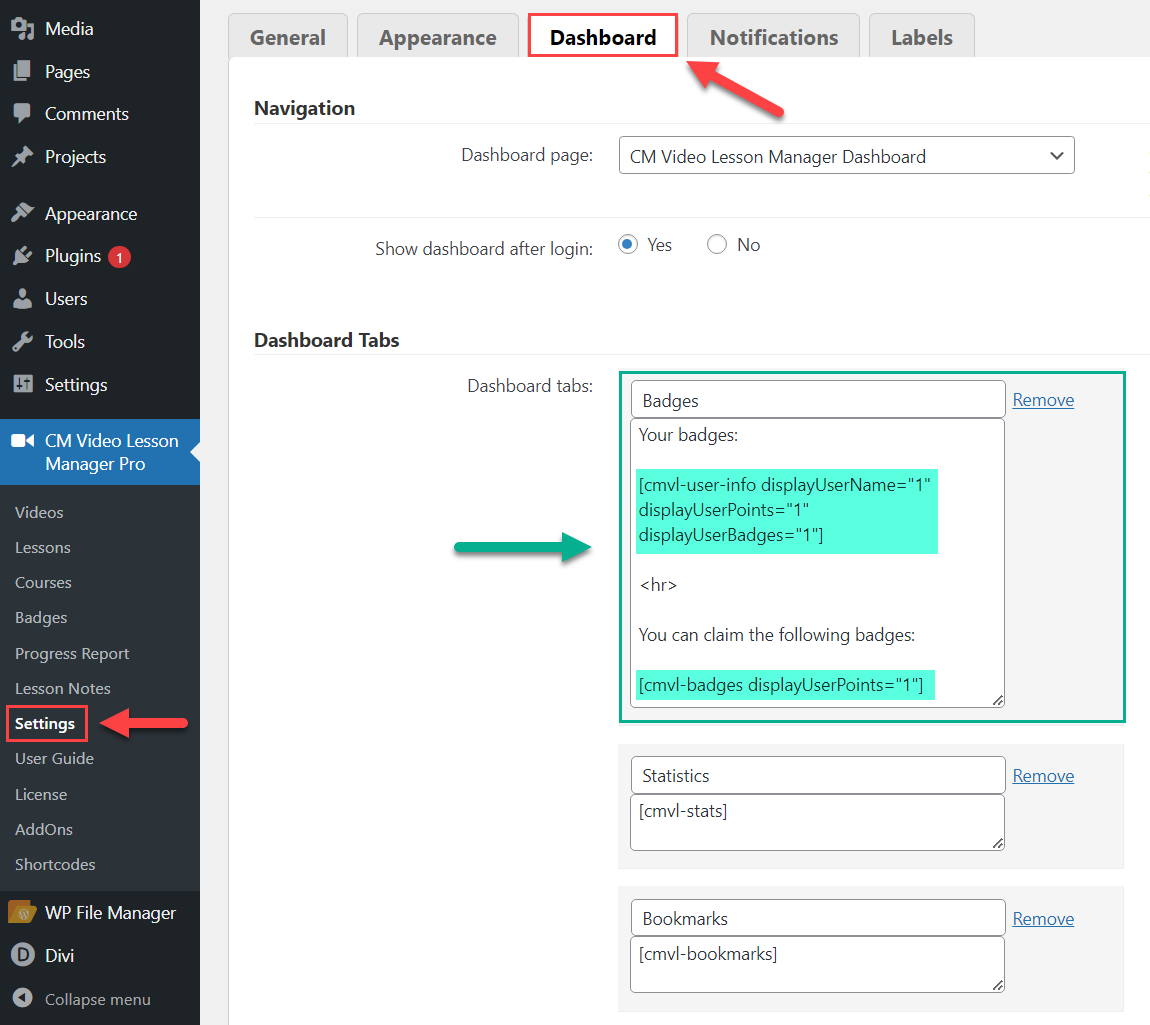Open Progress Report submenu item
The height and width of the screenshot is (1025, 1150).
(72, 653)
